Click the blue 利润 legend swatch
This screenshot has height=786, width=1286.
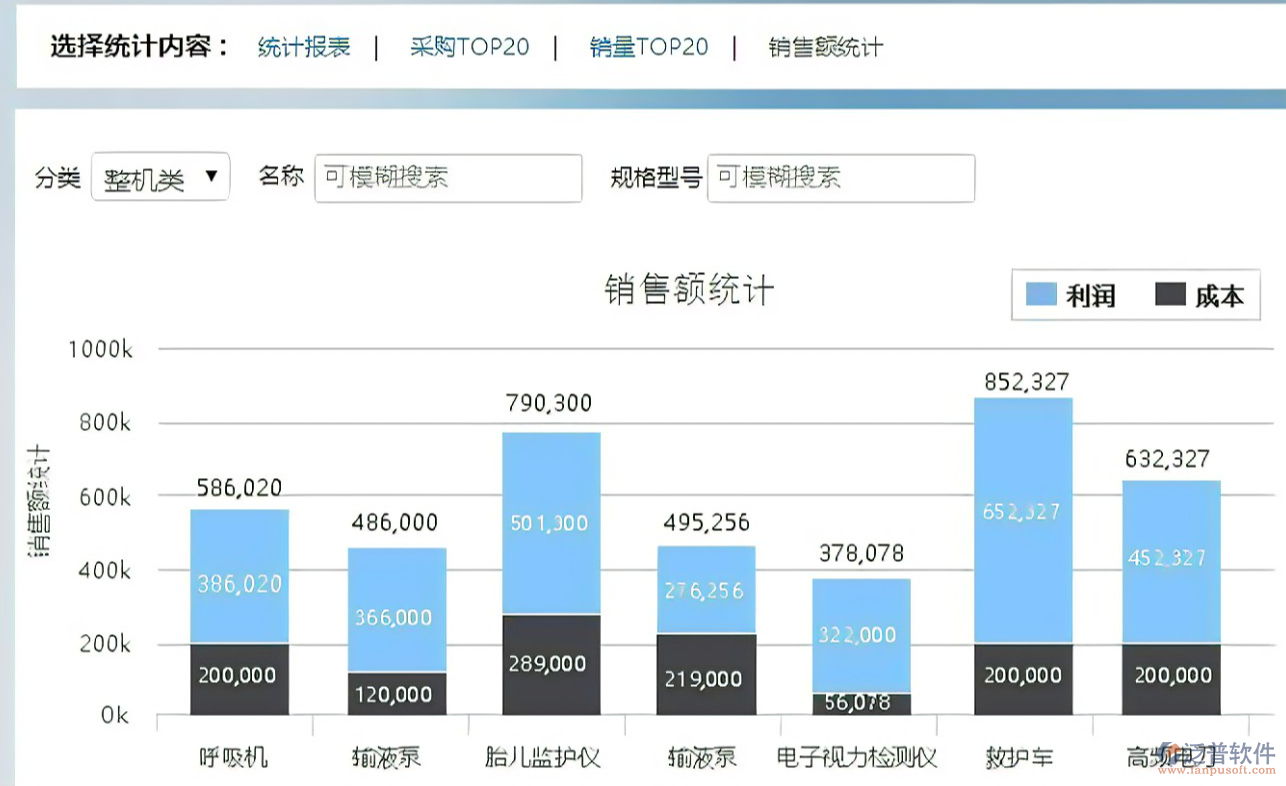(1041, 294)
